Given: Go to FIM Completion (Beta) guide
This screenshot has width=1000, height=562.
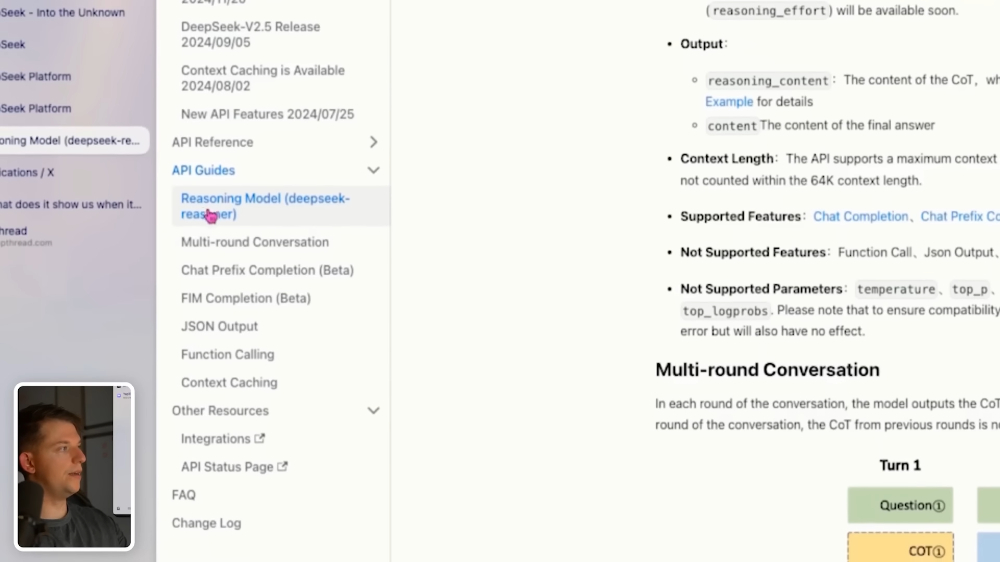Looking at the screenshot, I should [246, 298].
